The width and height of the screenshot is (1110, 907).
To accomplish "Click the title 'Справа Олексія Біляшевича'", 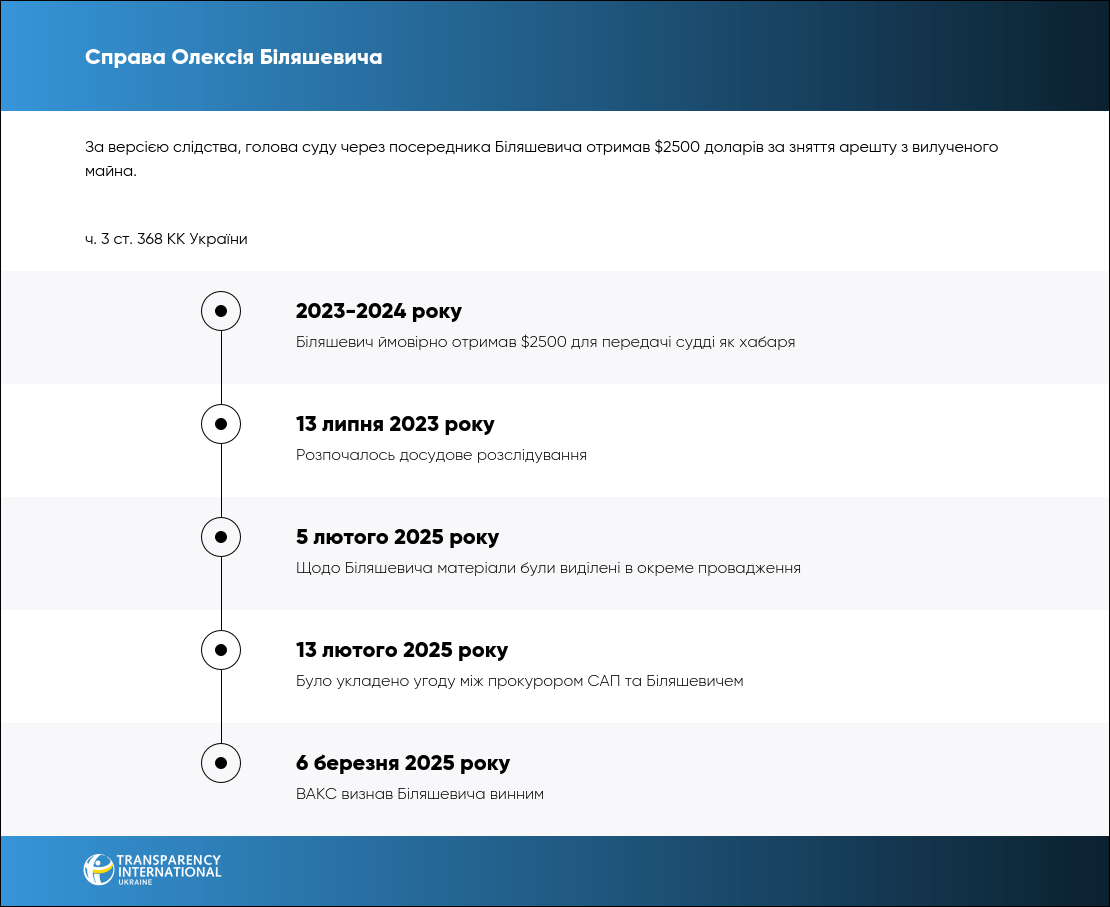I will click(234, 57).
